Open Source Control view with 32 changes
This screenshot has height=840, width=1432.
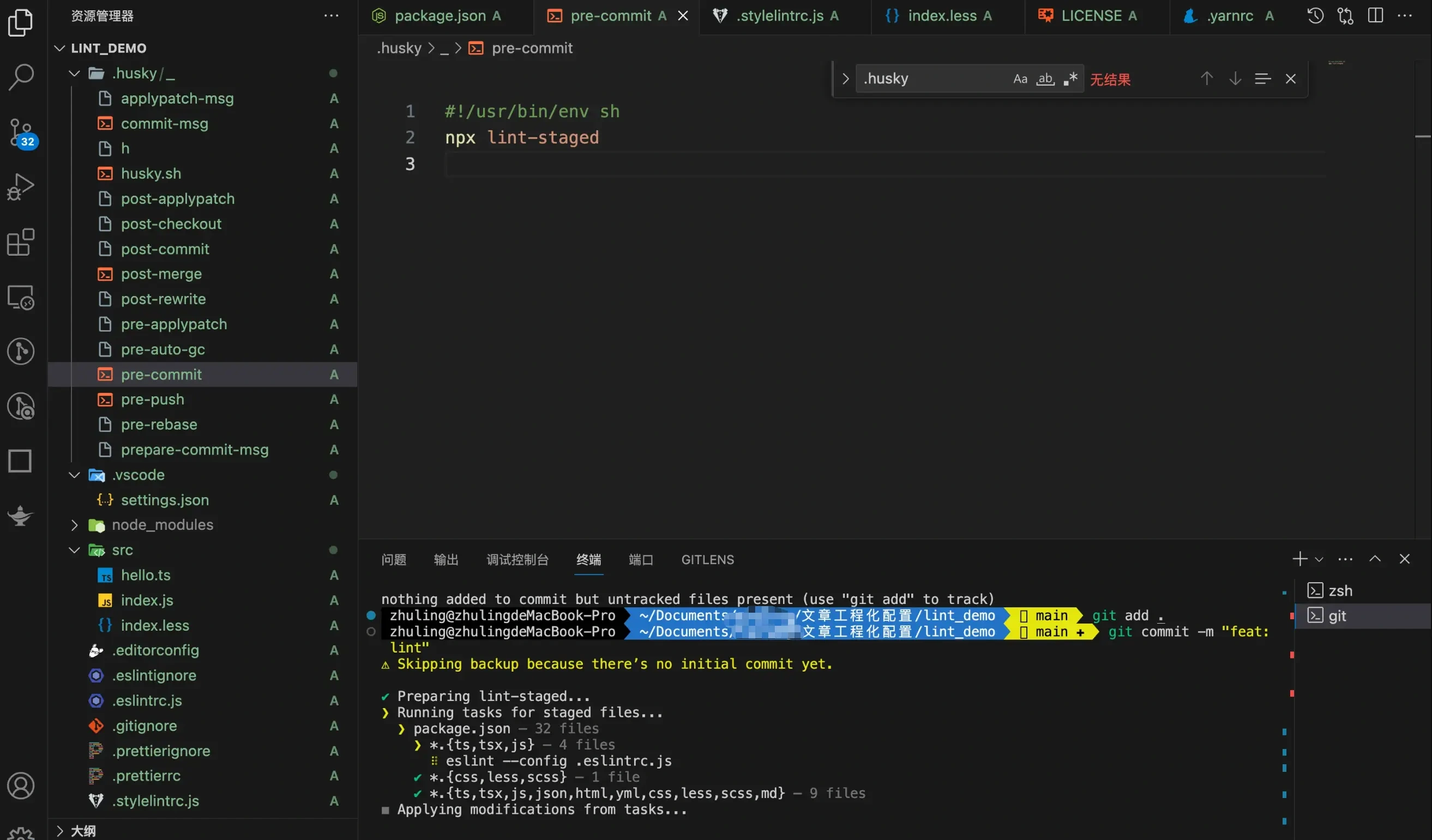(x=21, y=132)
